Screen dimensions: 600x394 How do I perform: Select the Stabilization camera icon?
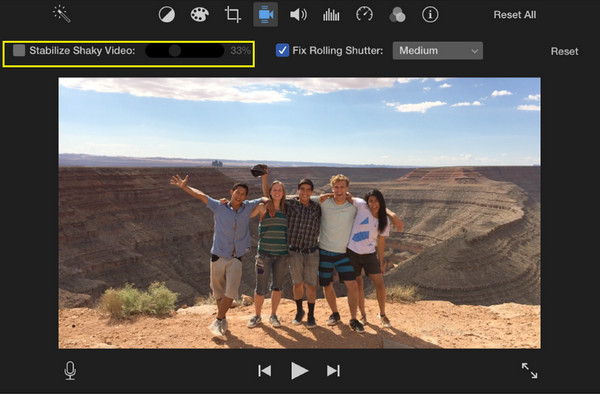266,15
